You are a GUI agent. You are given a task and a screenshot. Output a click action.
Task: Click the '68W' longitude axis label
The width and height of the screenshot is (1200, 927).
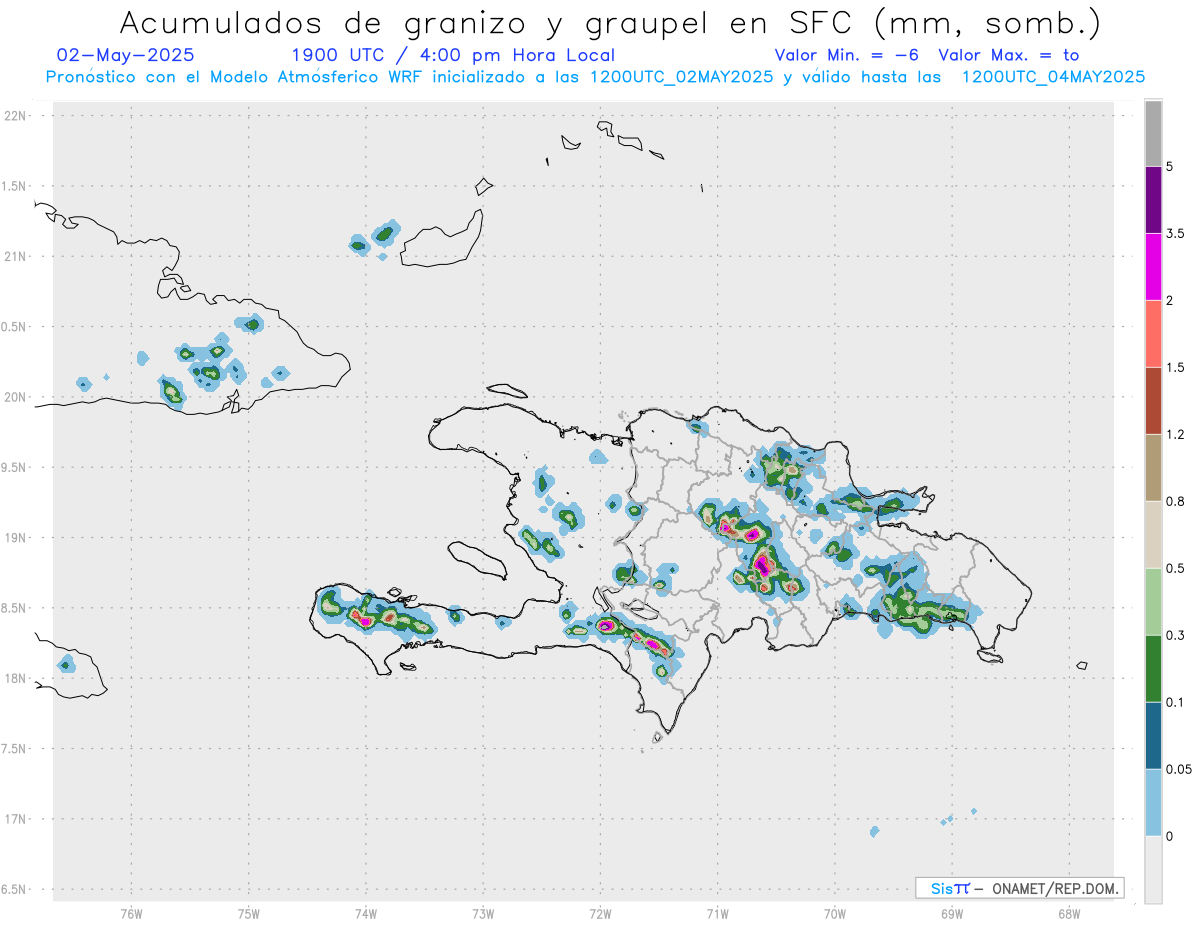point(1069,913)
